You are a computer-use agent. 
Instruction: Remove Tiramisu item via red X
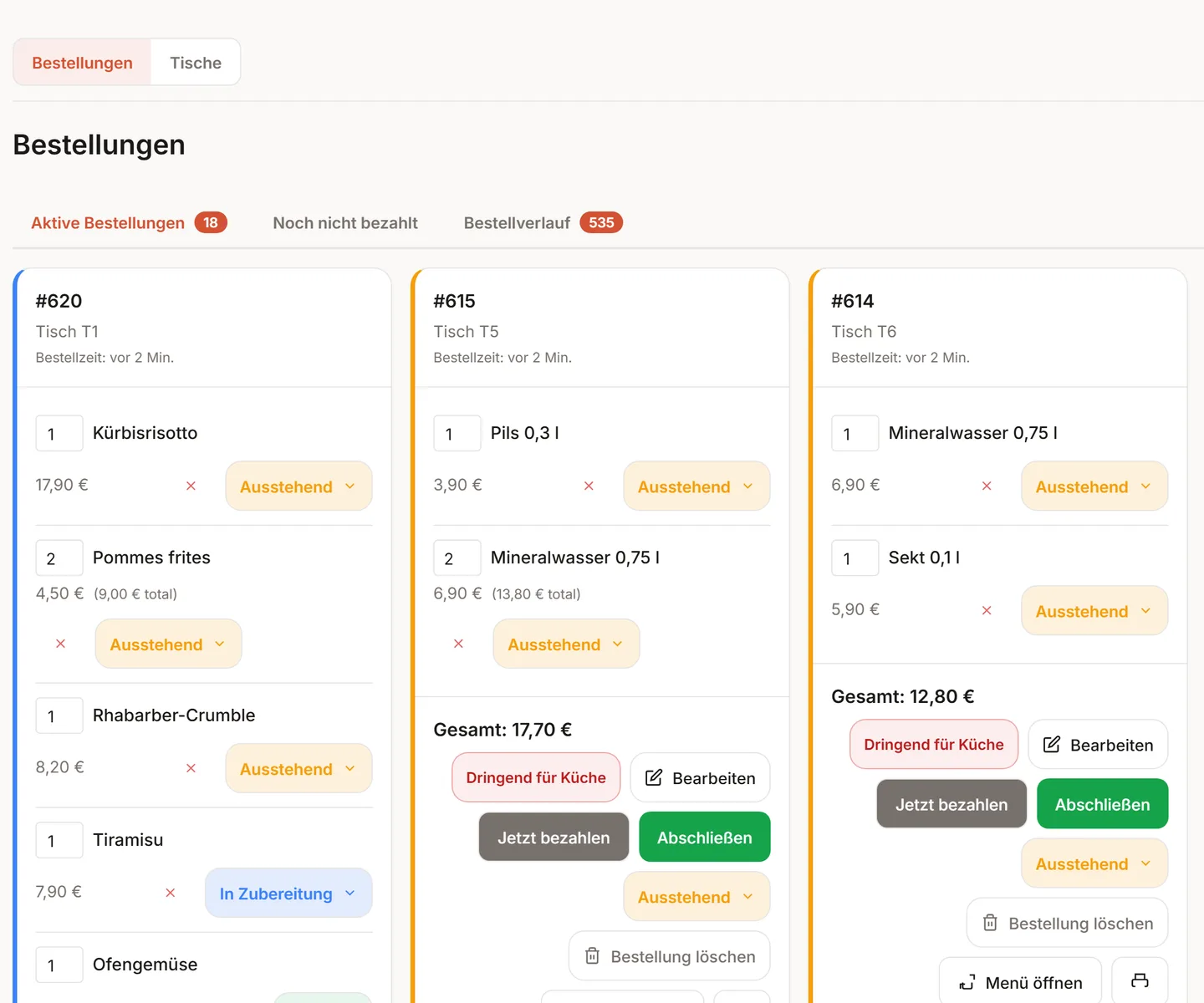(171, 893)
